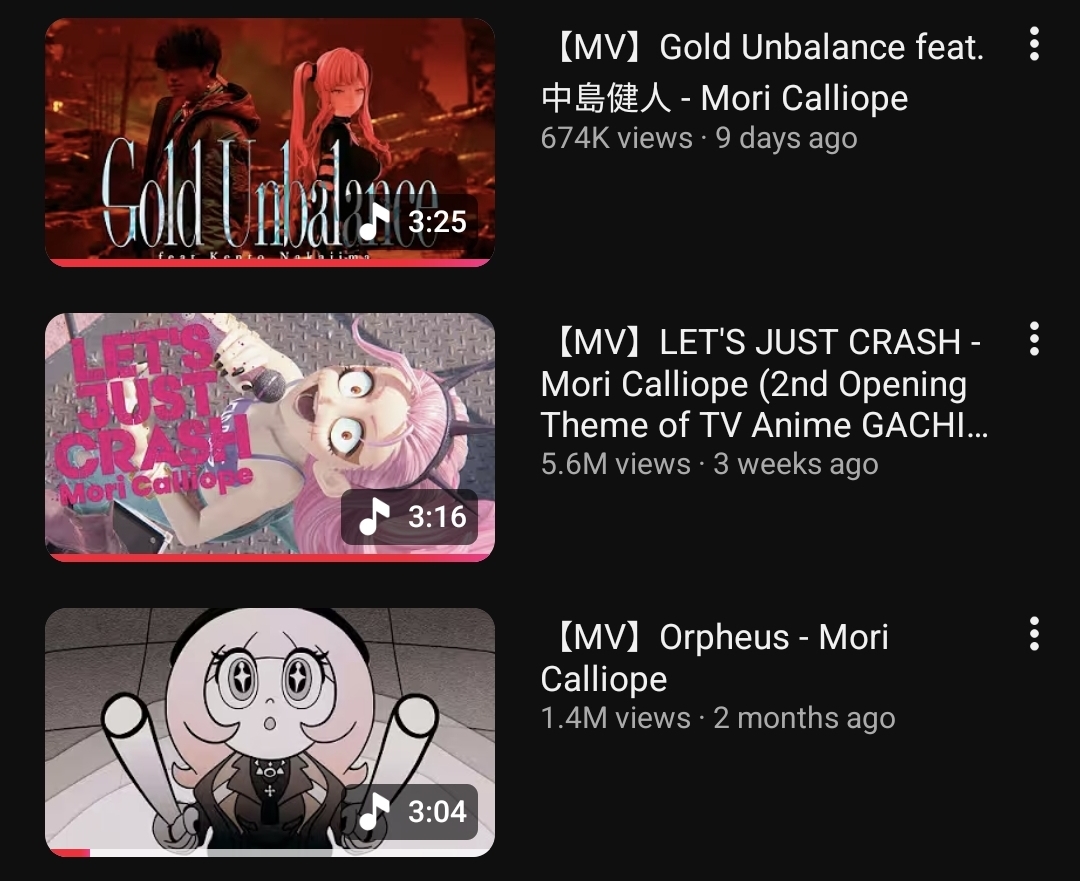Click music note icon on LET'S JUST CRASH thumbnail

[x=375, y=517]
